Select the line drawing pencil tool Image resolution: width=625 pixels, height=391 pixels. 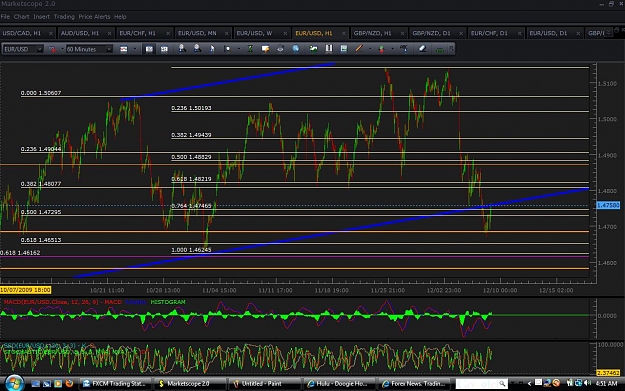point(359,49)
